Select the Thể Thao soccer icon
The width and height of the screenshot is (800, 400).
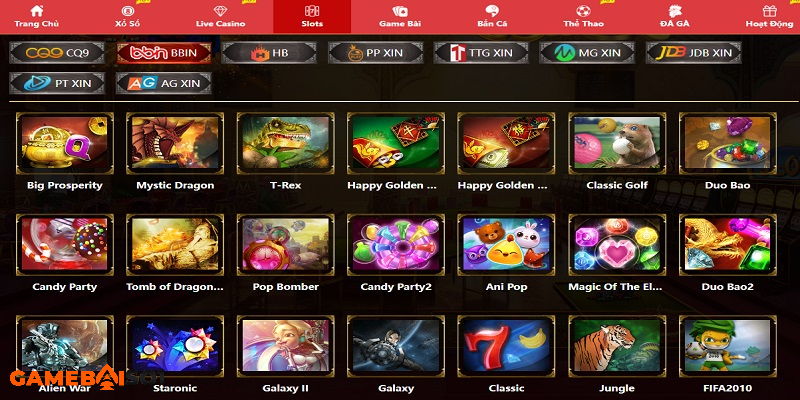point(583,11)
